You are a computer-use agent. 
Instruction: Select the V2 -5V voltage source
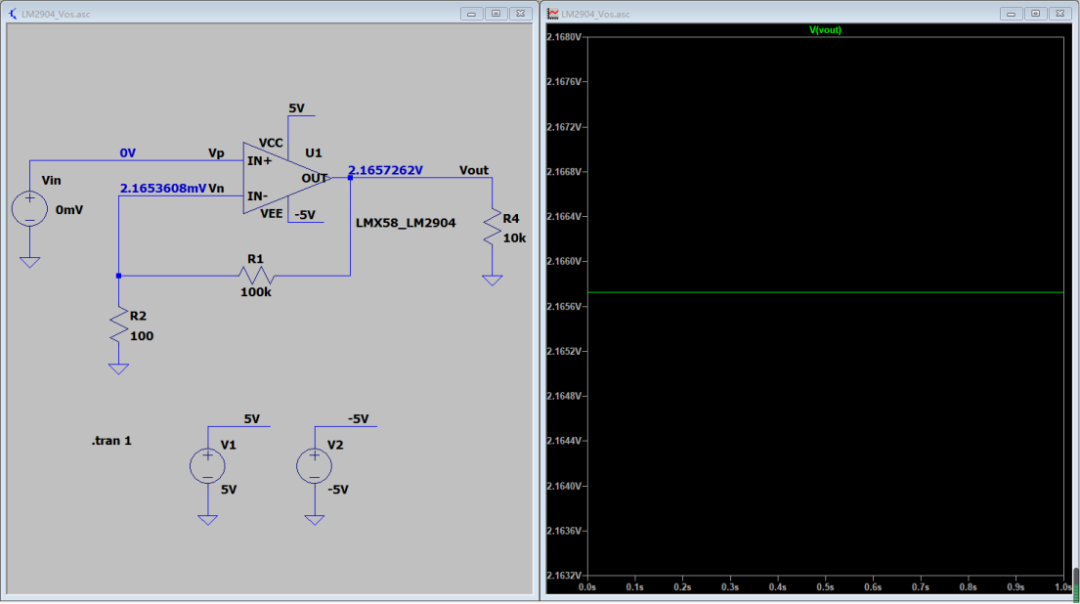pyautogui.click(x=314, y=466)
